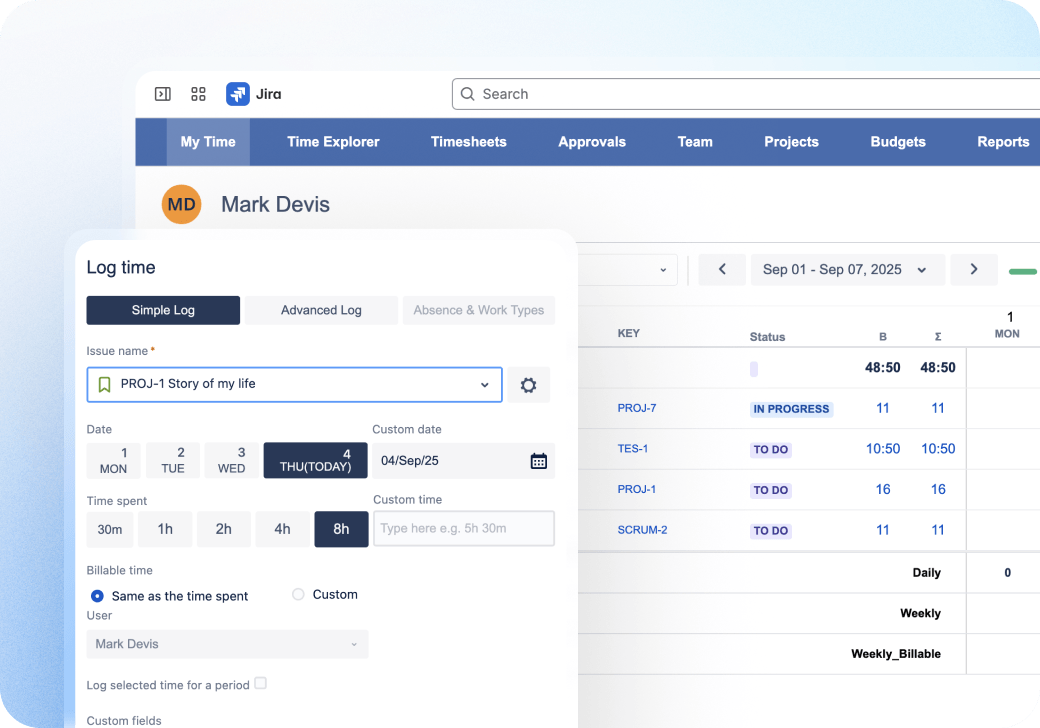Image resolution: width=1040 pixels, height=728 pixels.
Task: Select 4 THU(TODAY) date button
Action: tap(316, 461)
